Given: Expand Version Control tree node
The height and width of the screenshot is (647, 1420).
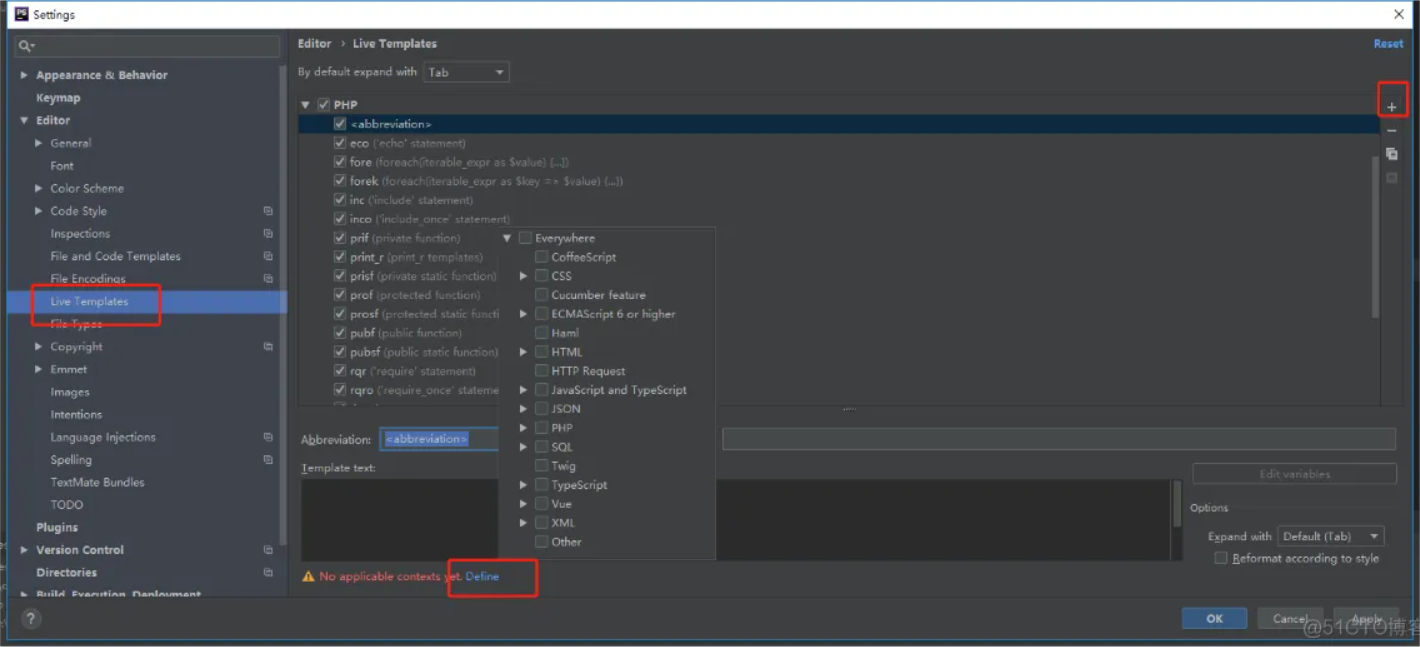Looking at the screenshot, I should (x=24, y=550).
